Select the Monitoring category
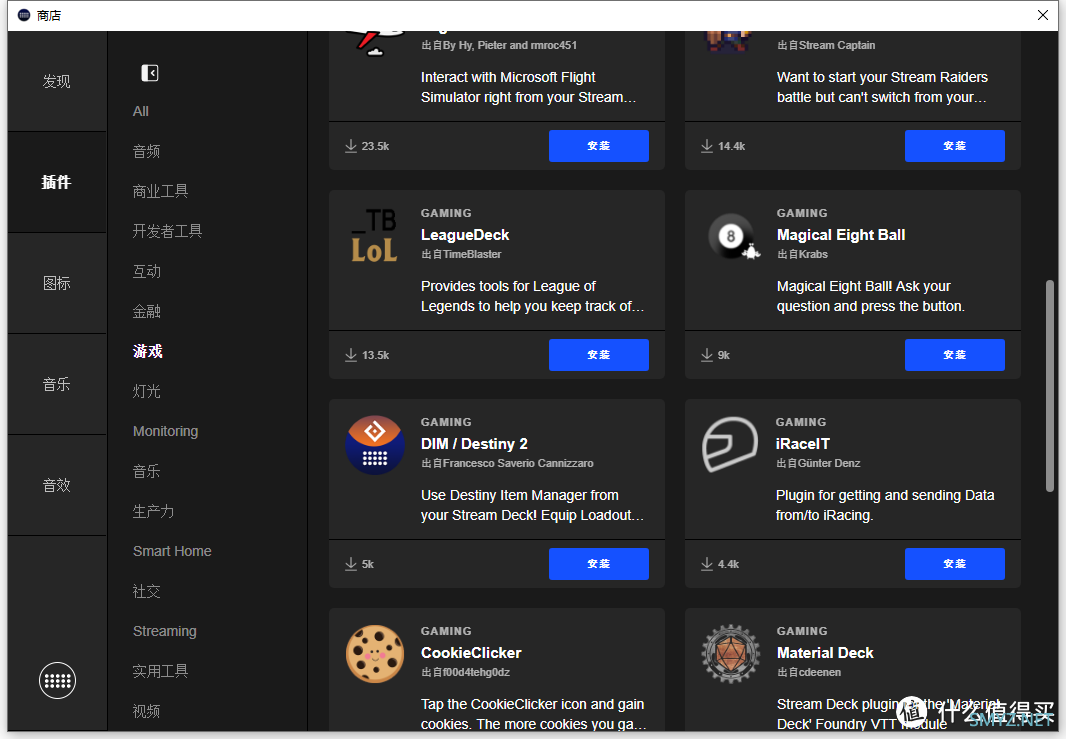Image resolution: width=1066 pixels, height=739 pixels. point(165,431)
